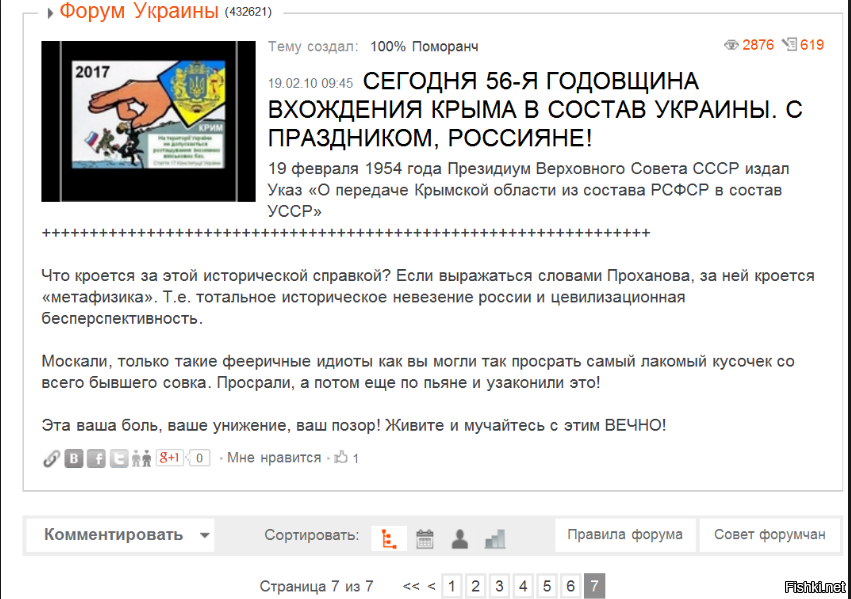
Task: Click the Мне нравится link
Action: coord(274,457)
